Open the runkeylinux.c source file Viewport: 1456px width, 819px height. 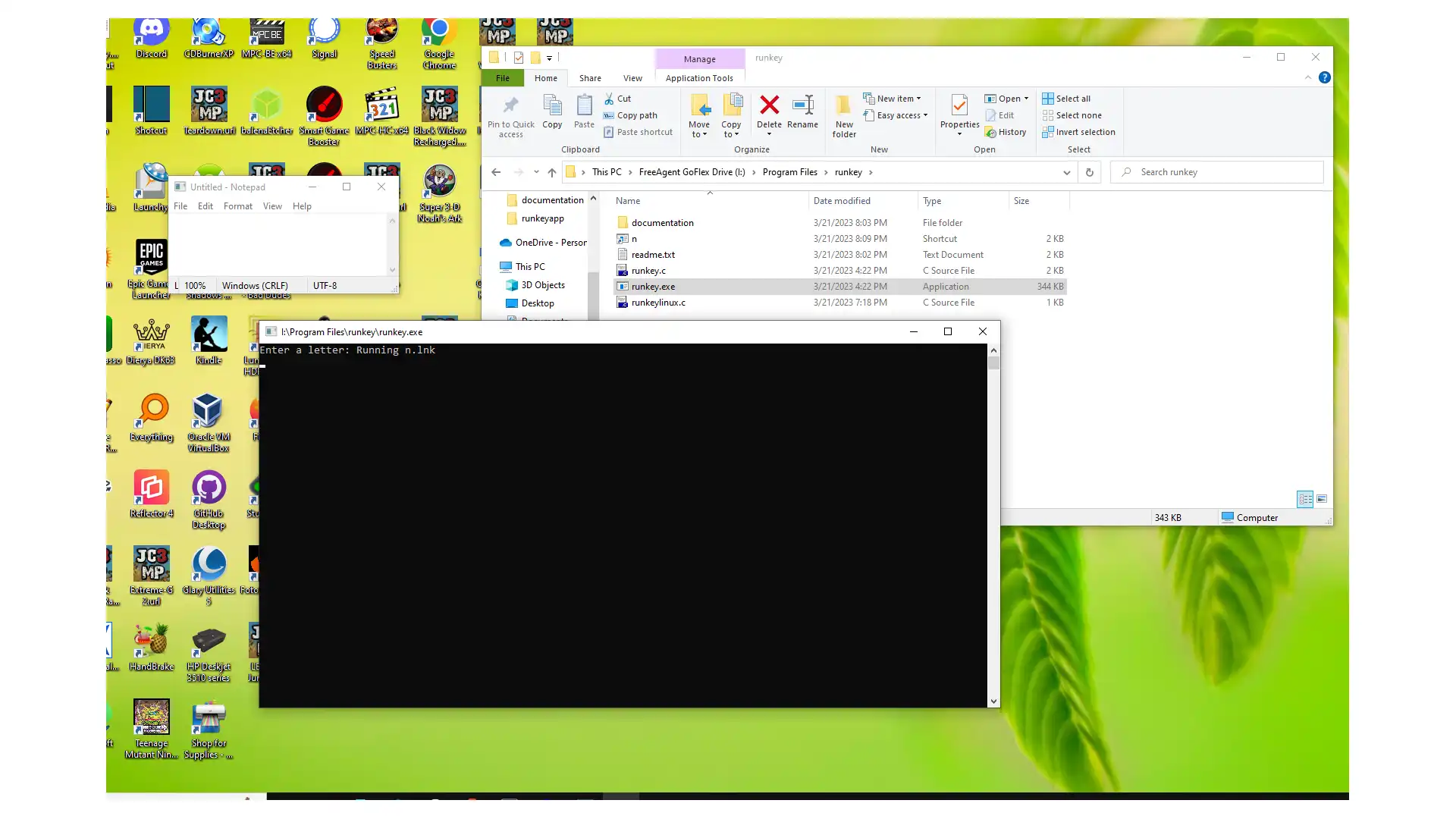tap(658, 302)
